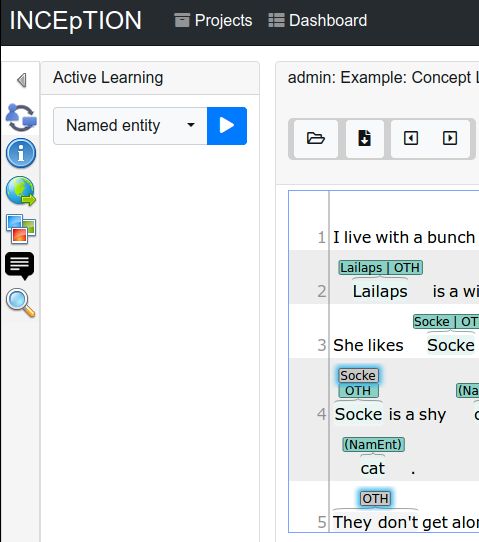Screen dimensions: 479x542
Task: Go to next document arrow icon
Action: point(450,139)
